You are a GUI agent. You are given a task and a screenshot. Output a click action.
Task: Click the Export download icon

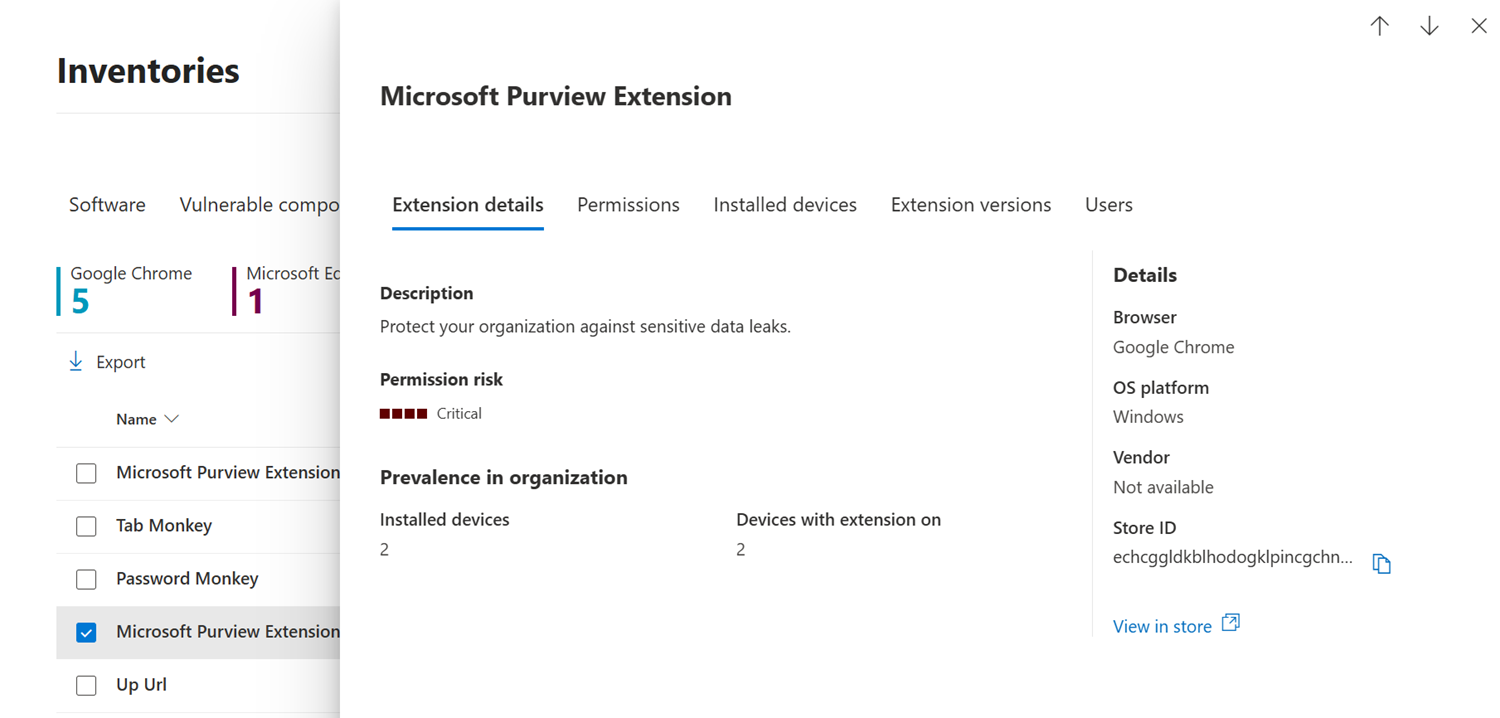(75, 361)
